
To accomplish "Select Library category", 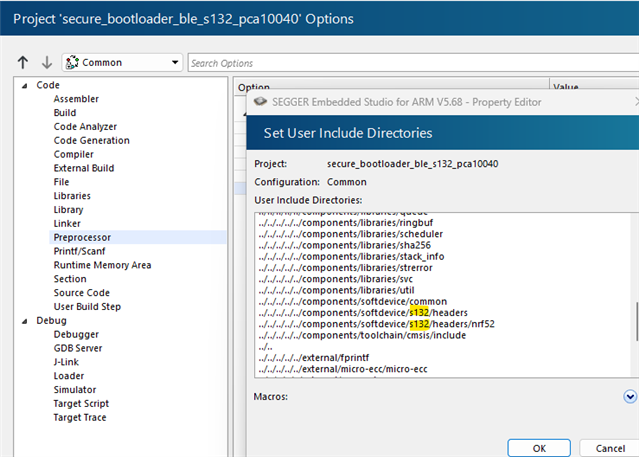I will (68, 210).
